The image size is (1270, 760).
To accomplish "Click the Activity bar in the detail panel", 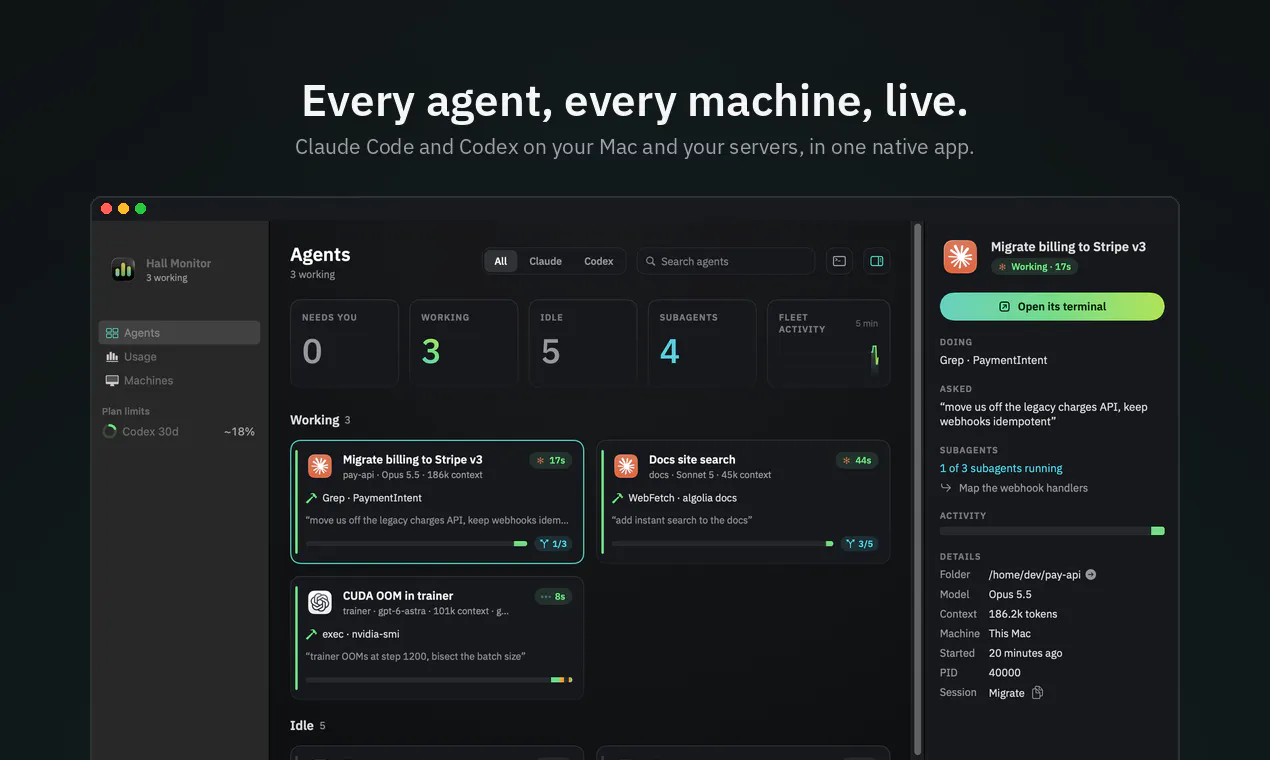I will [1052, 531].
